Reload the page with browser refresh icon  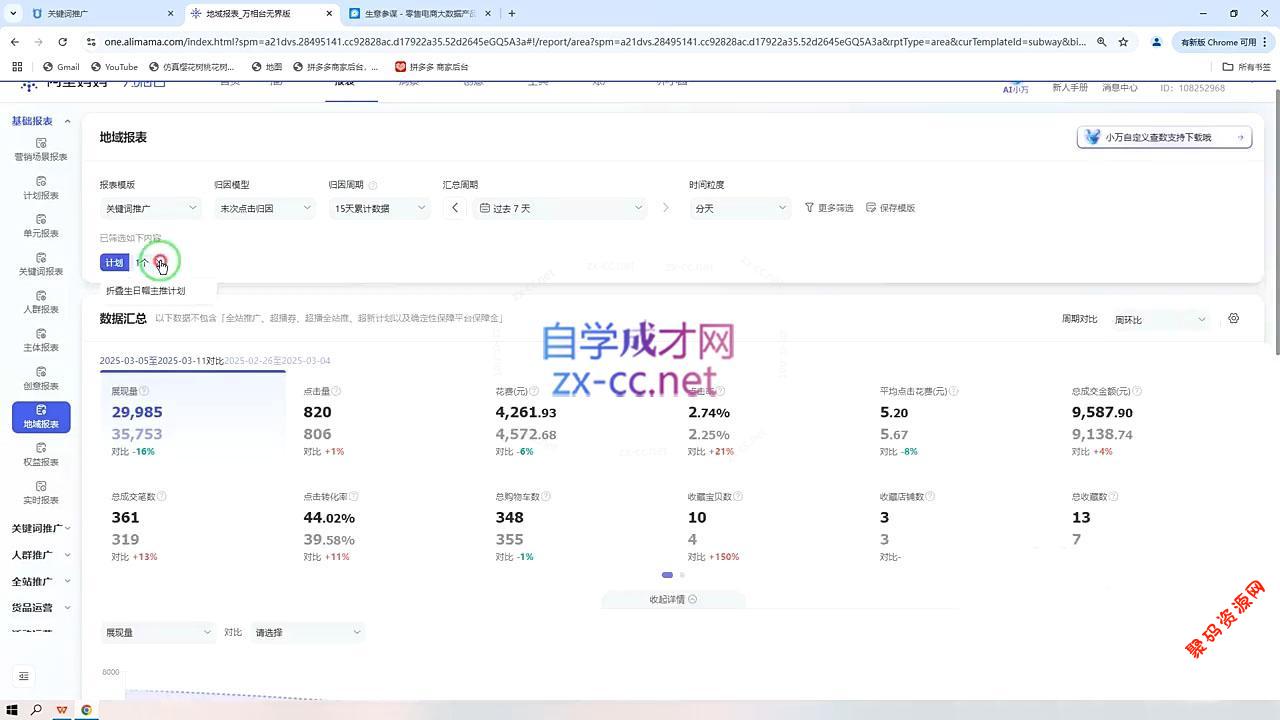point(62,42)
